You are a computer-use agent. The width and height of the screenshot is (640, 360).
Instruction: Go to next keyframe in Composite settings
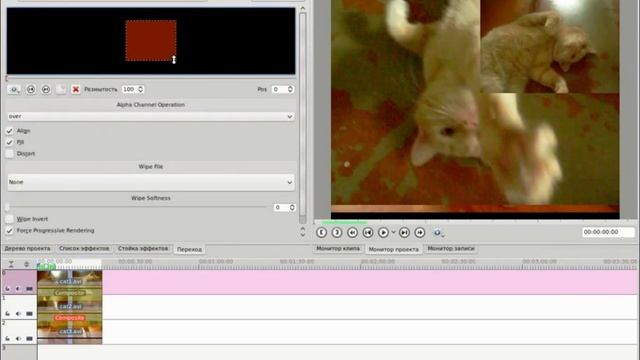point(46,89)
